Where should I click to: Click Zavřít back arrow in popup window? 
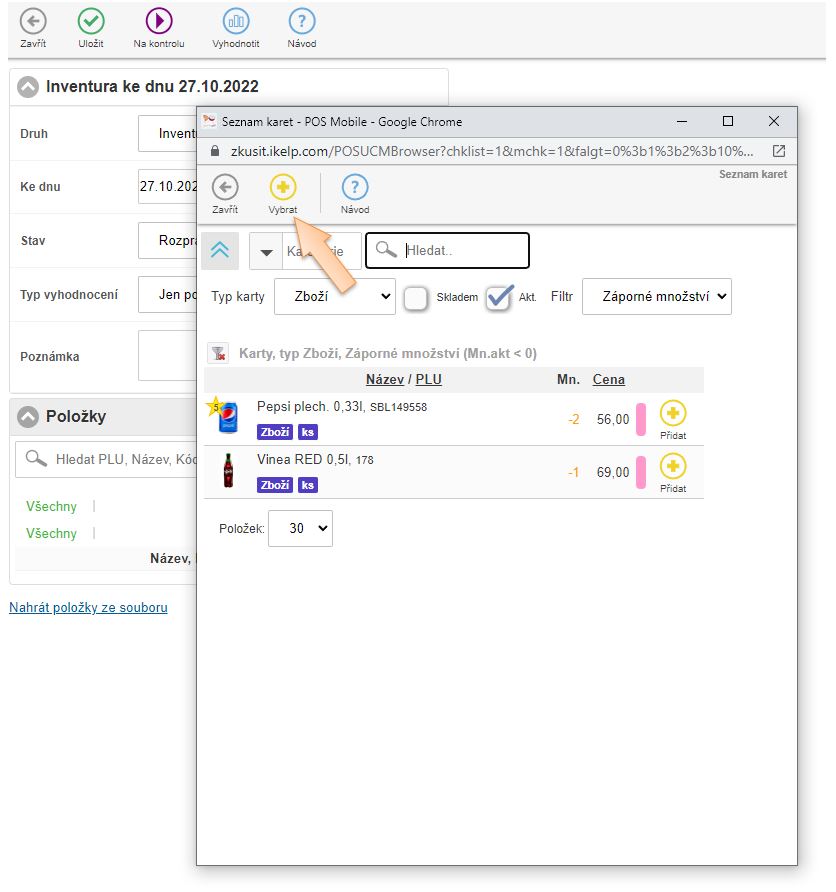pyautogui.click(x=226, y=187)
